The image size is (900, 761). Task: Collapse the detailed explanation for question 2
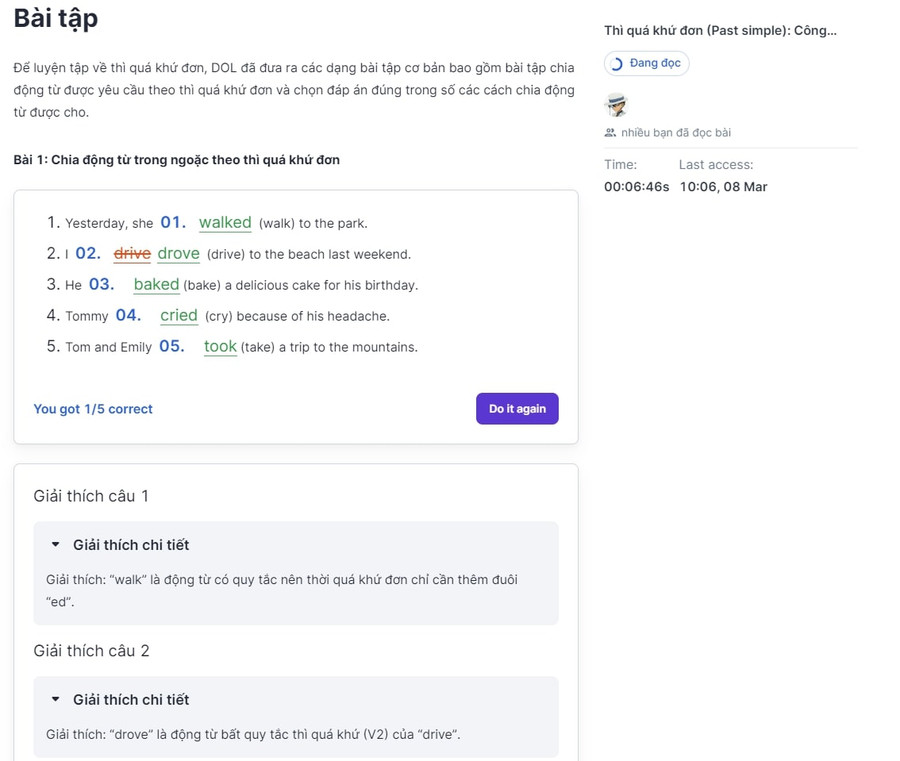56,700
